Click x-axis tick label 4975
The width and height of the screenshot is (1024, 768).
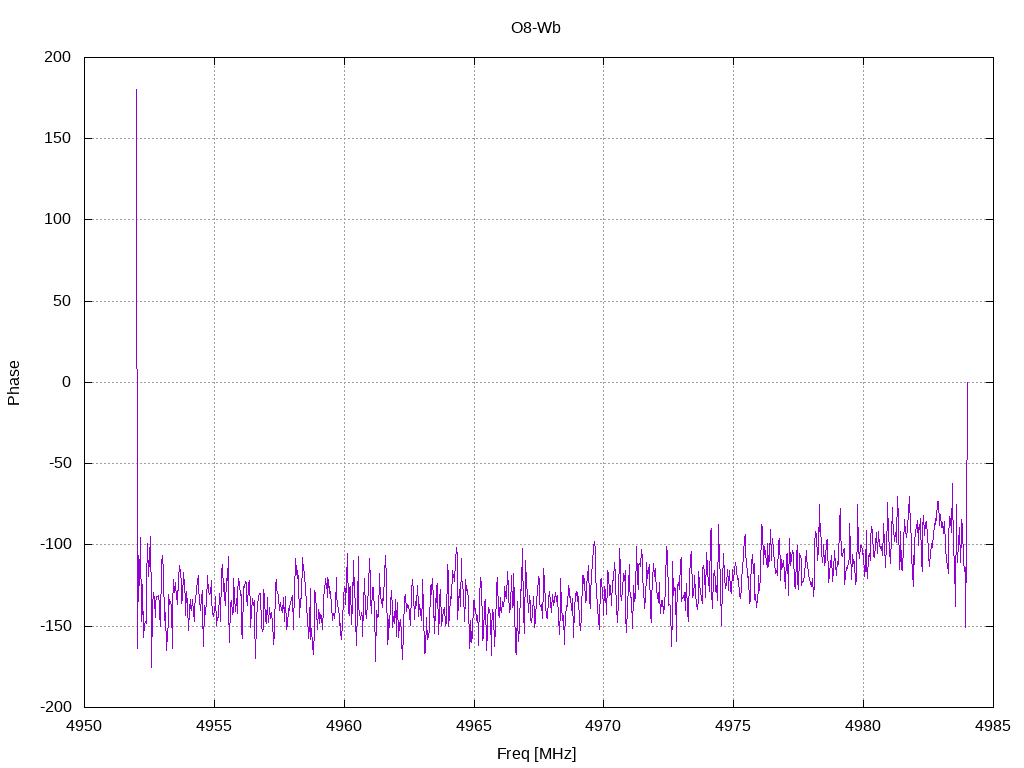pos(733,726)
